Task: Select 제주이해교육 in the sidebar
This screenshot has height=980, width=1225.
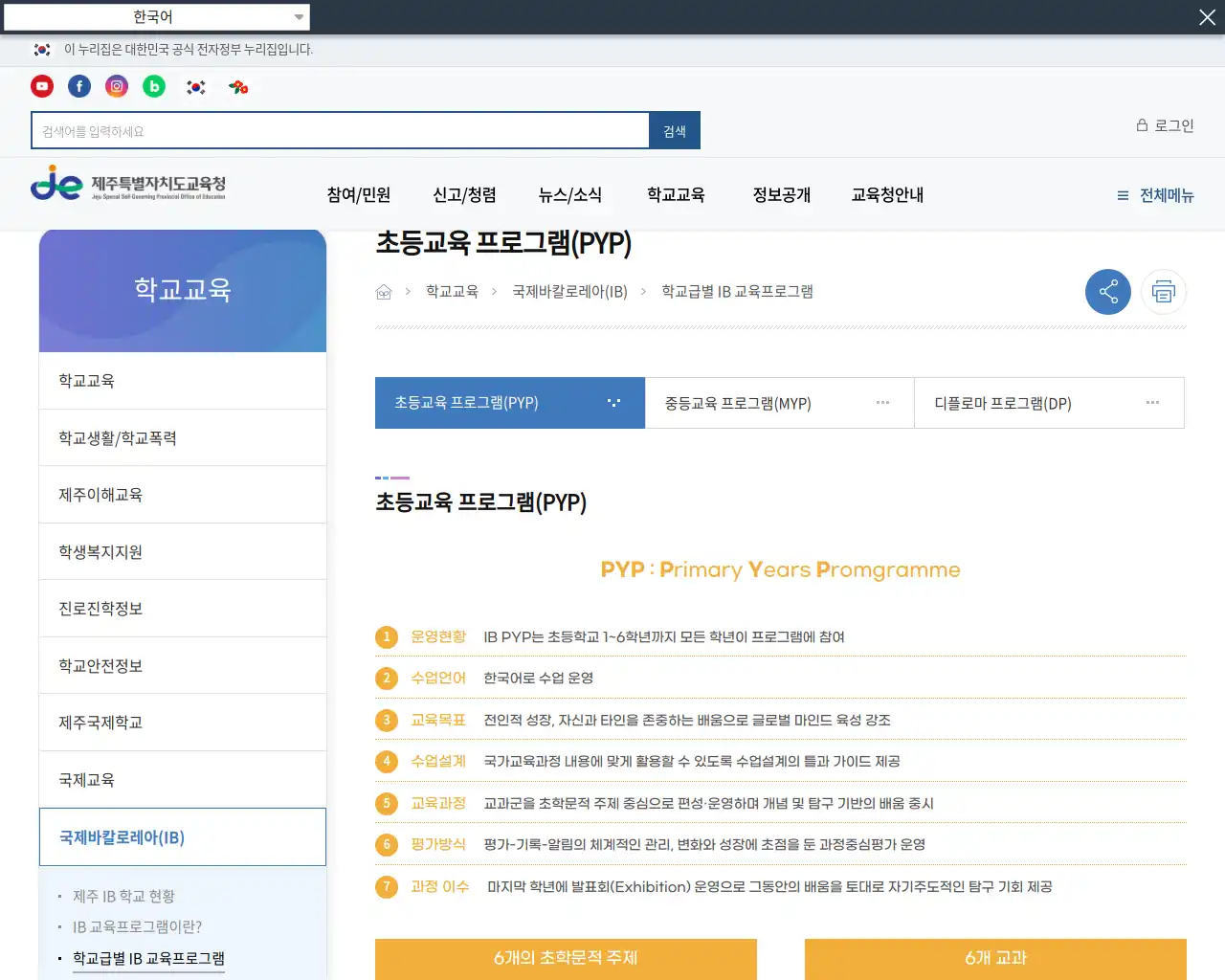Action: coord(183,495)
